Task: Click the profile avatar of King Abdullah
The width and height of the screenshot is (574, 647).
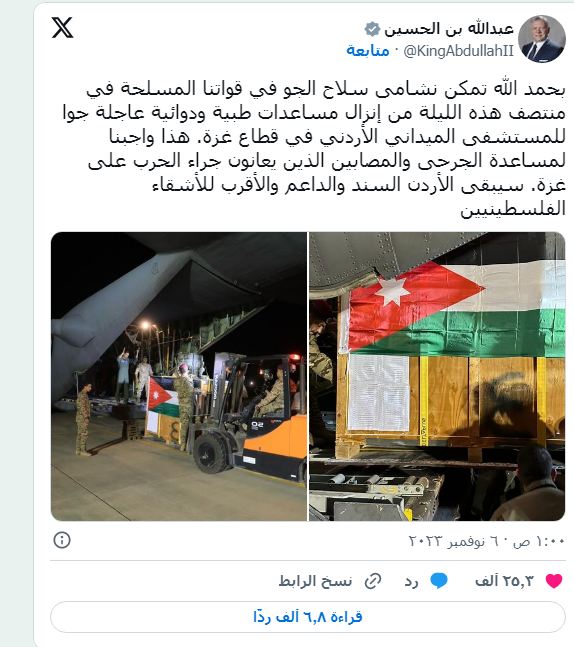Action: [542, 39]
